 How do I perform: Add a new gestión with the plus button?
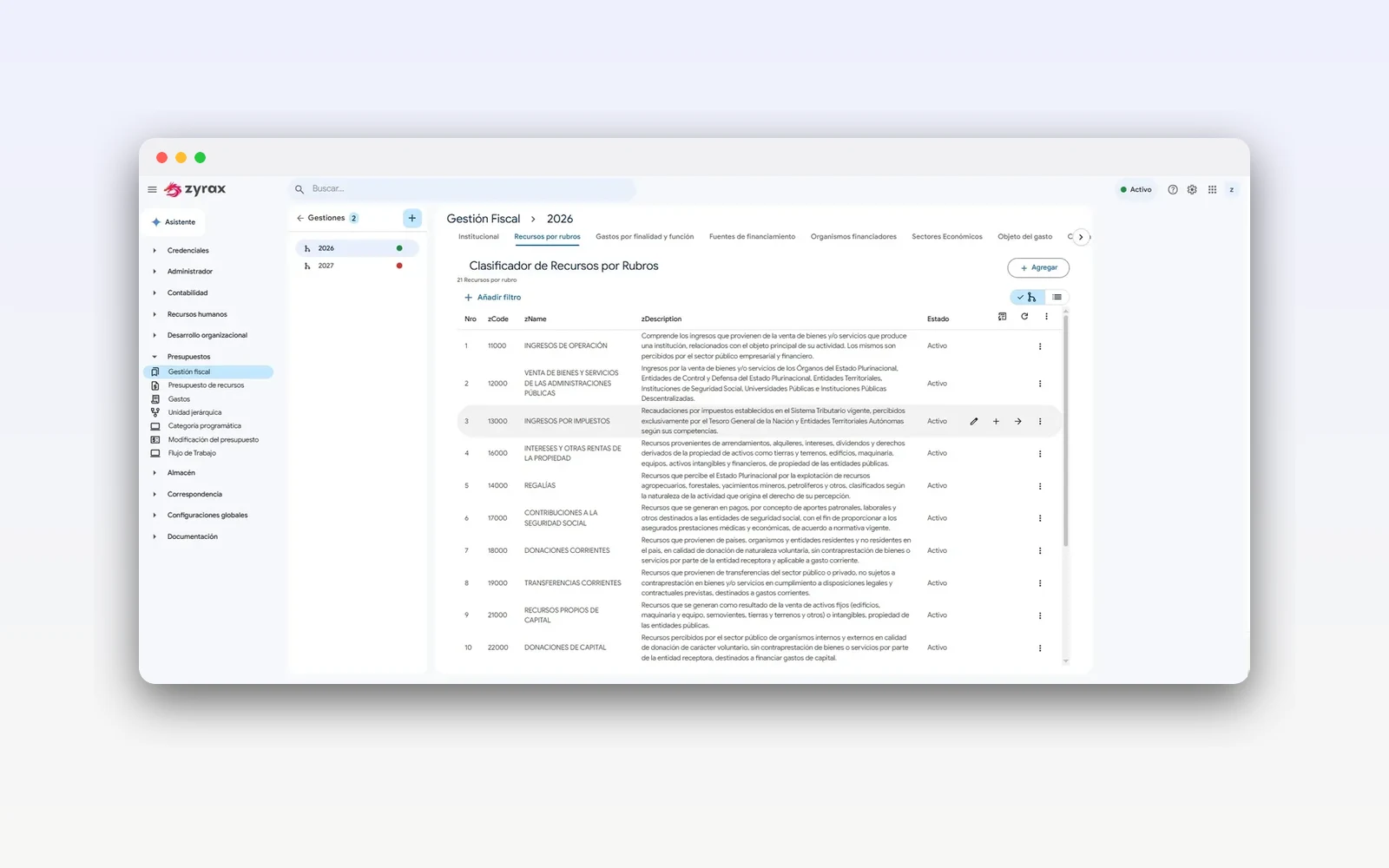pyautogui.click(x=412, y=218)
